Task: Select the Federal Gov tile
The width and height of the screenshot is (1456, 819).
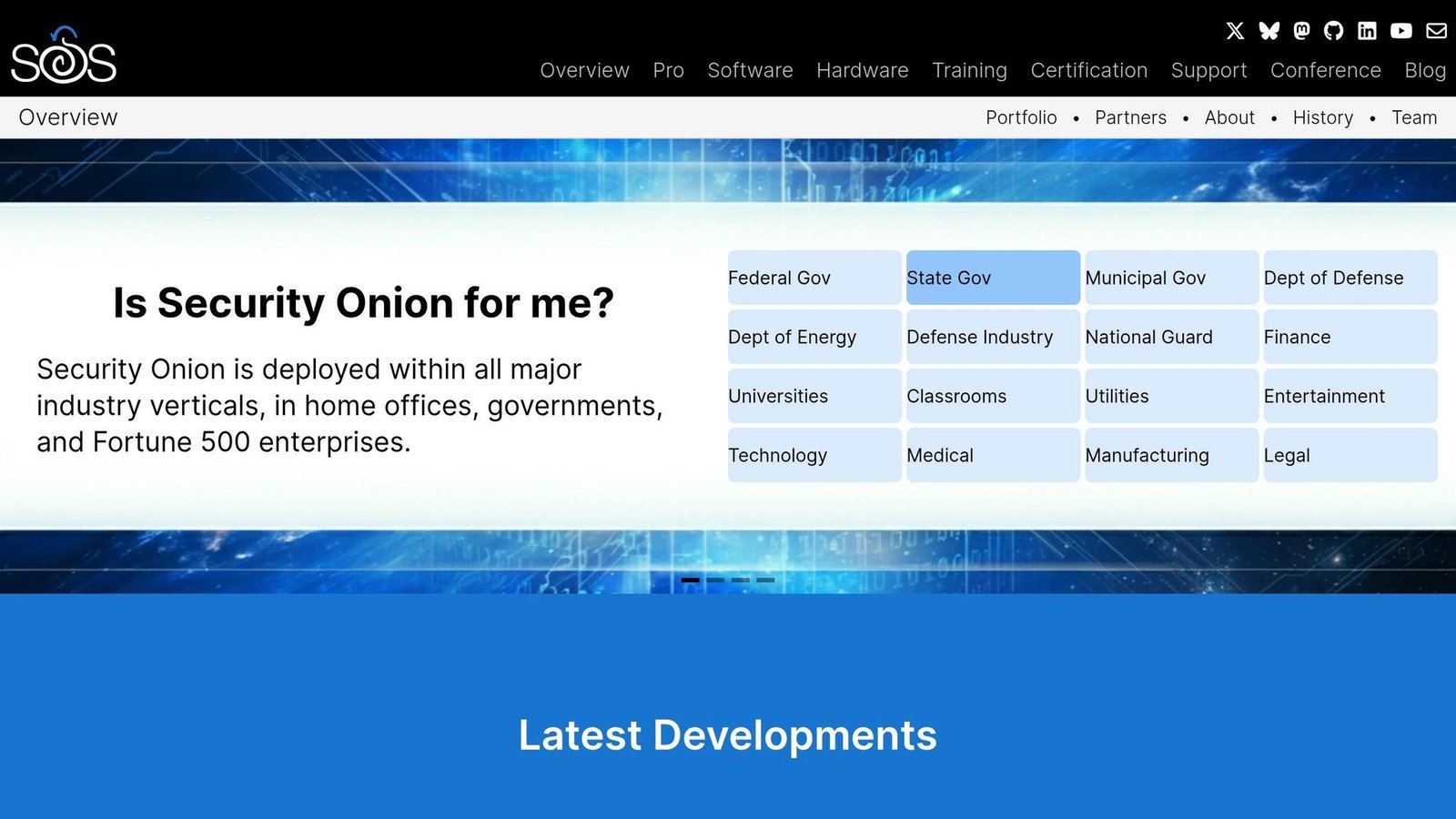Action: tap(814, 278)
